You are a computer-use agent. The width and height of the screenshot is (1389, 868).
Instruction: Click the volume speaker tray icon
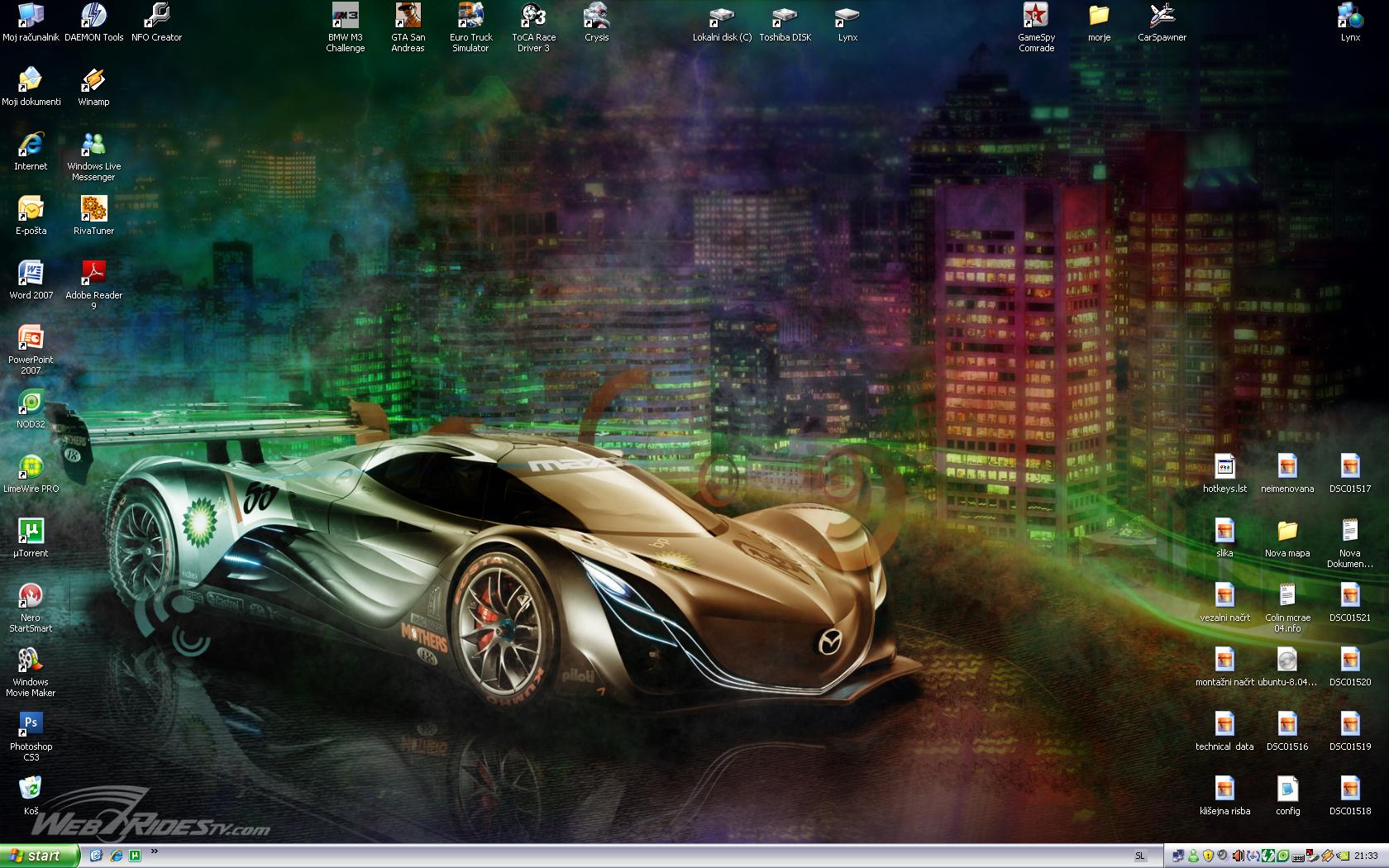pos(1223,856)
